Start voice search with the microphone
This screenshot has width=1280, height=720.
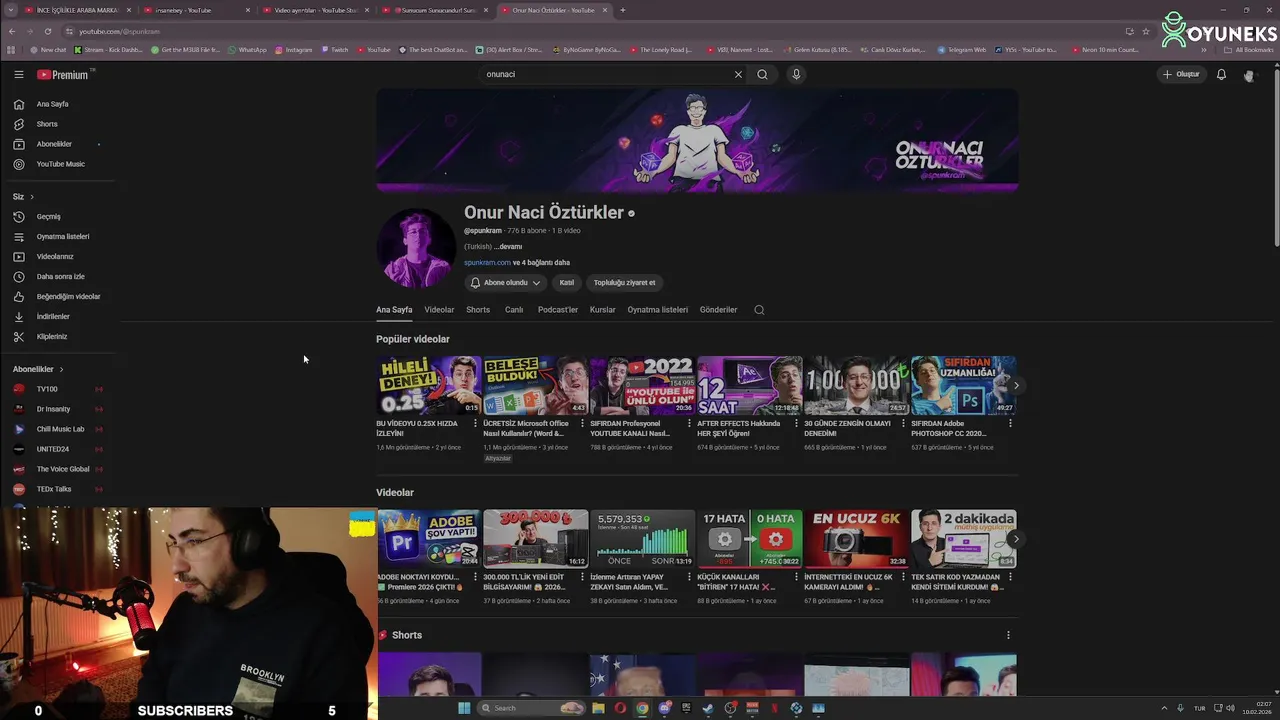[x=796, y=74]
